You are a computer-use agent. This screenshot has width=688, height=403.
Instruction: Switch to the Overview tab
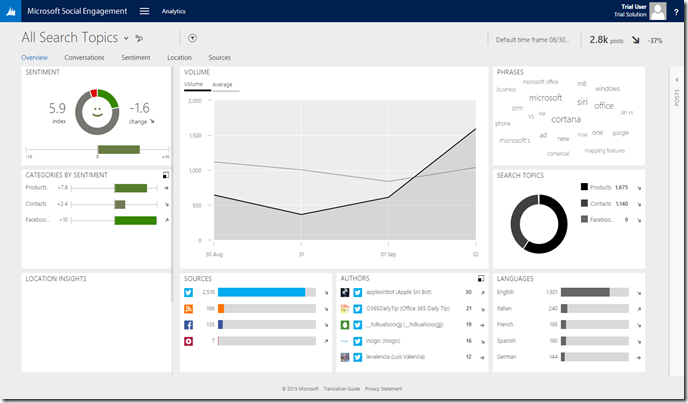[35, 58]
